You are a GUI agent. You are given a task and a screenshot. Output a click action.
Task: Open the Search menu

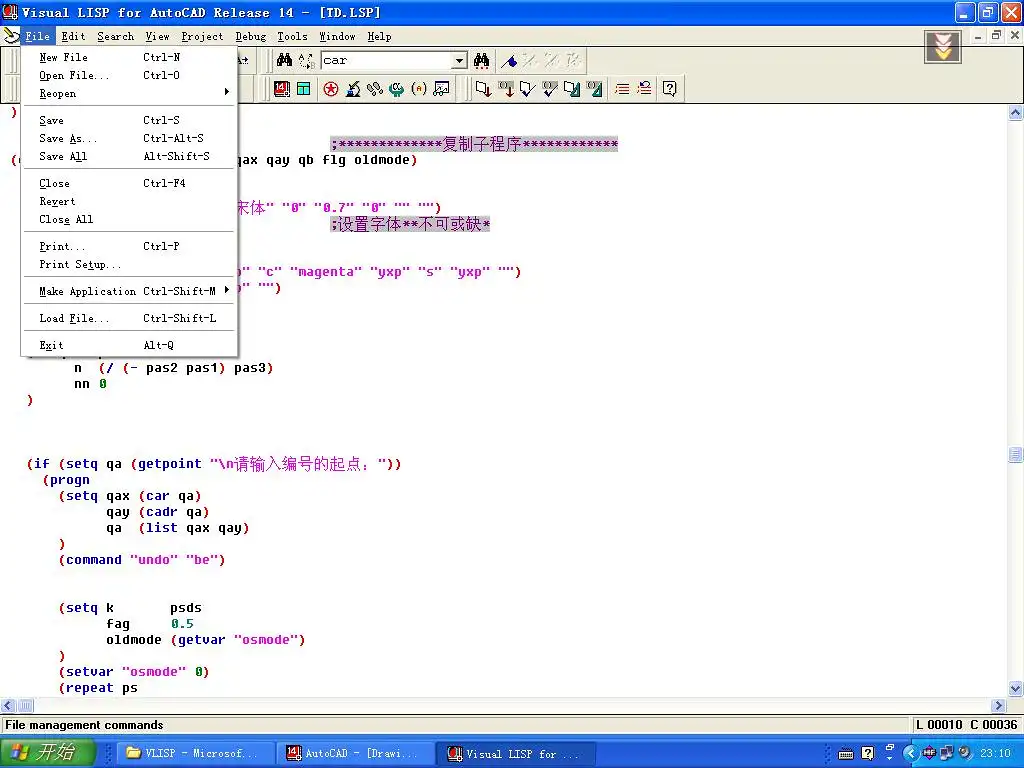(x=116, y=37)
